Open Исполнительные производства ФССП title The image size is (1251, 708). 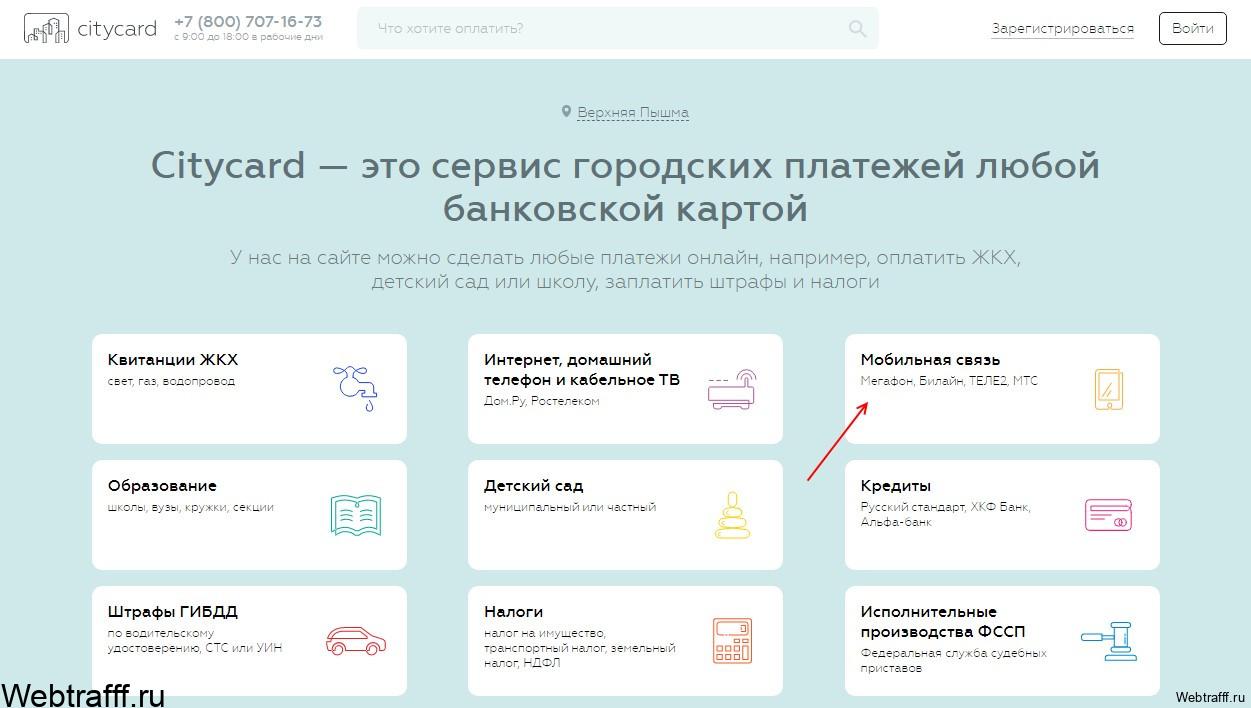[x=943, y=622]
